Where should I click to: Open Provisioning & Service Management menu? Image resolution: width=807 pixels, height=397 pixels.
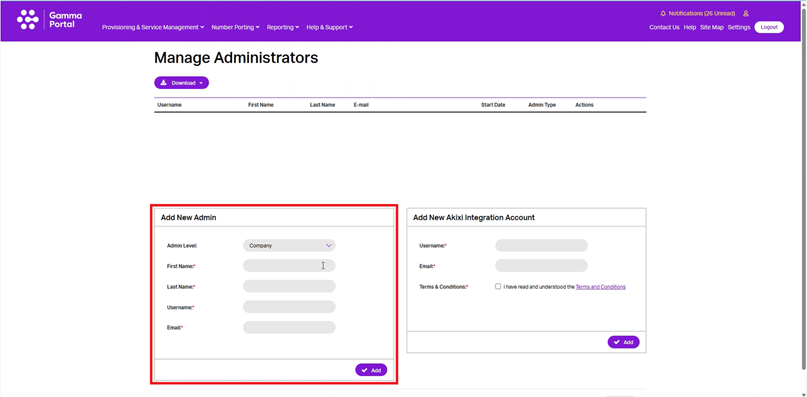[153, 27]
